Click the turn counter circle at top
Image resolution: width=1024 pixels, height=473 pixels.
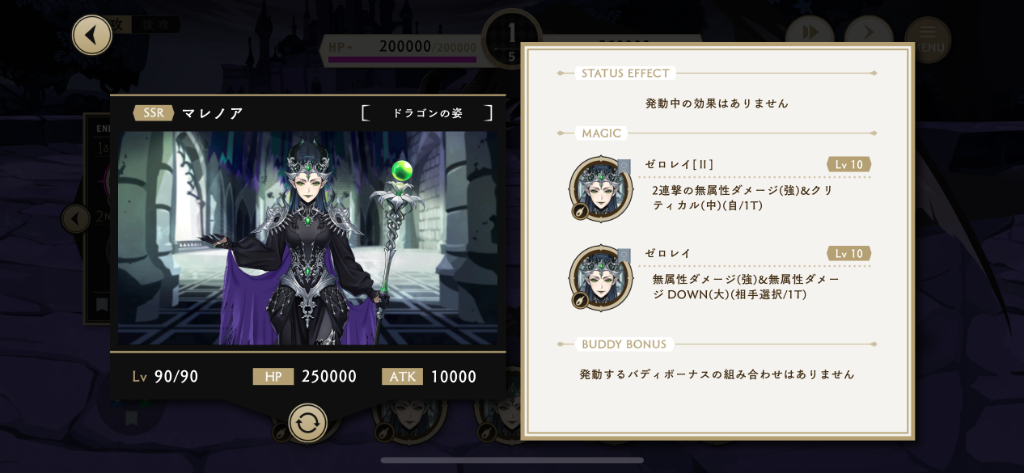511,38
